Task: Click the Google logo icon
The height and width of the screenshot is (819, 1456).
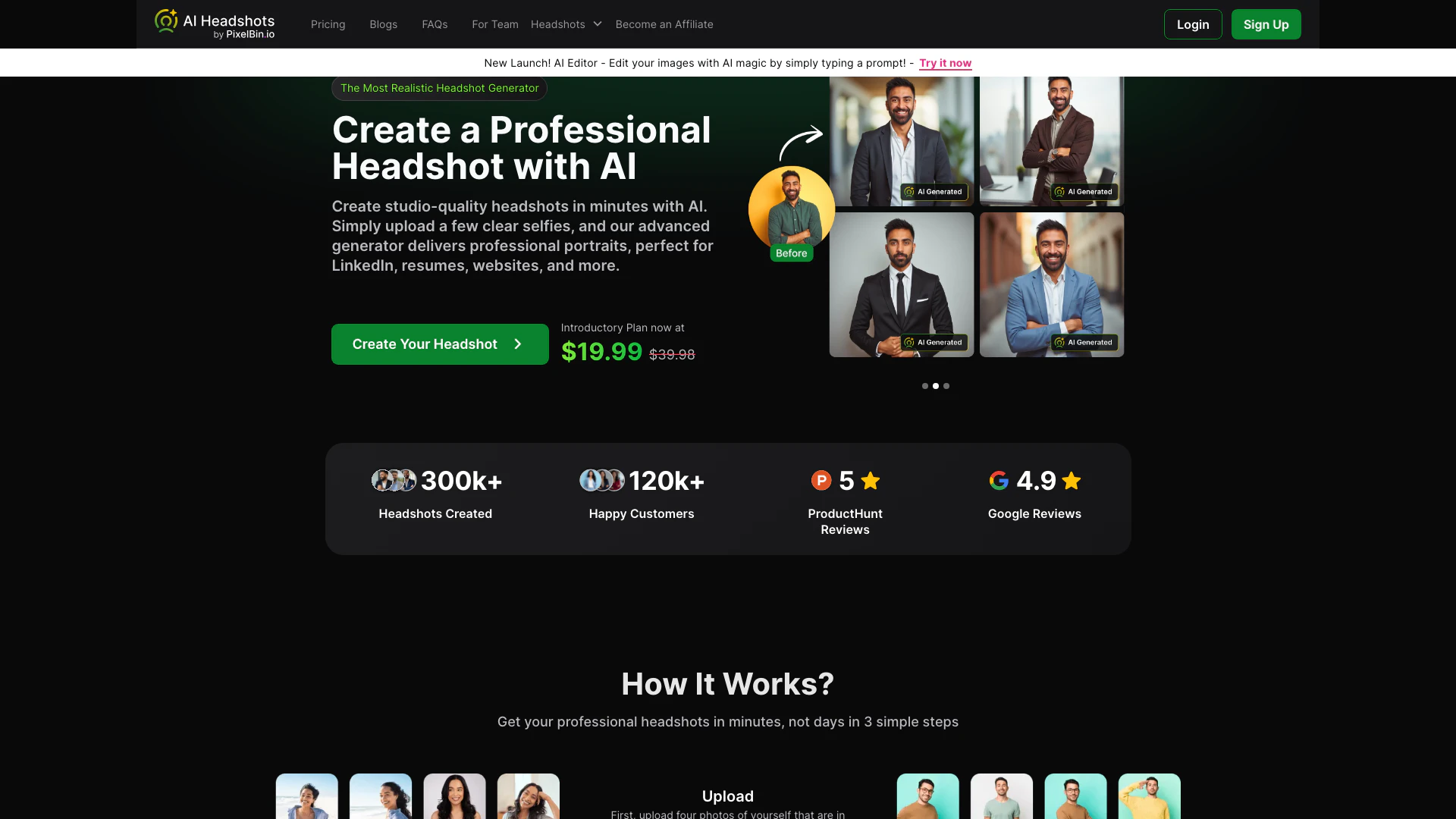Action: point(999,480)
